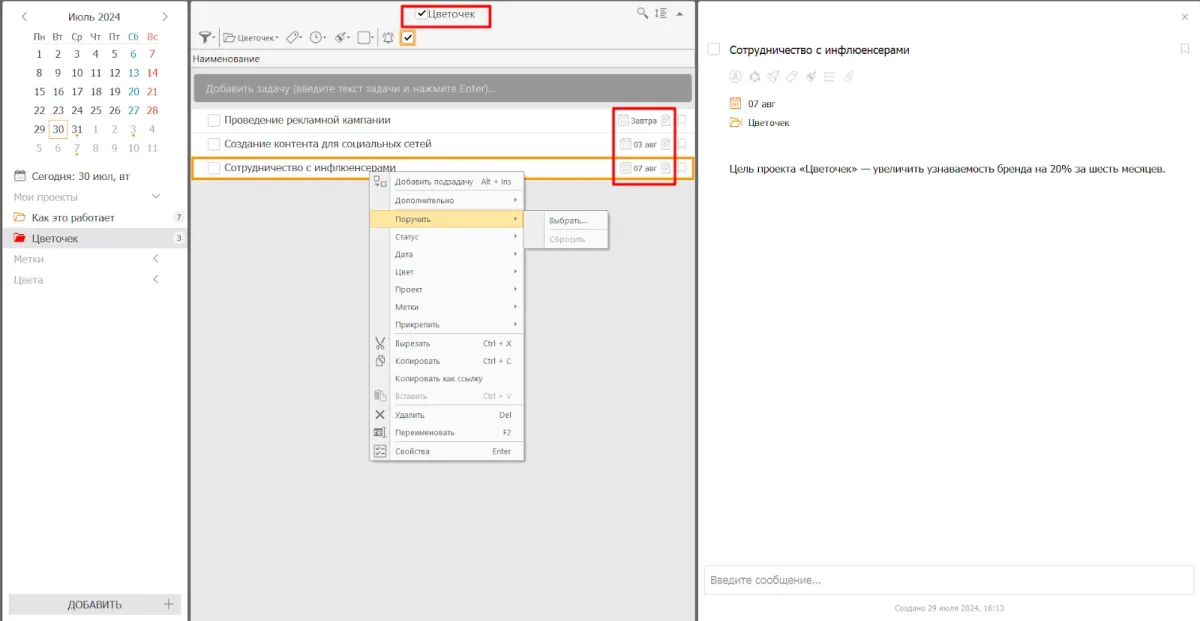Screen dimensions: 1200x621
Task: Select Выбрать... in the Поручить submenu
Action: point(568,220)
